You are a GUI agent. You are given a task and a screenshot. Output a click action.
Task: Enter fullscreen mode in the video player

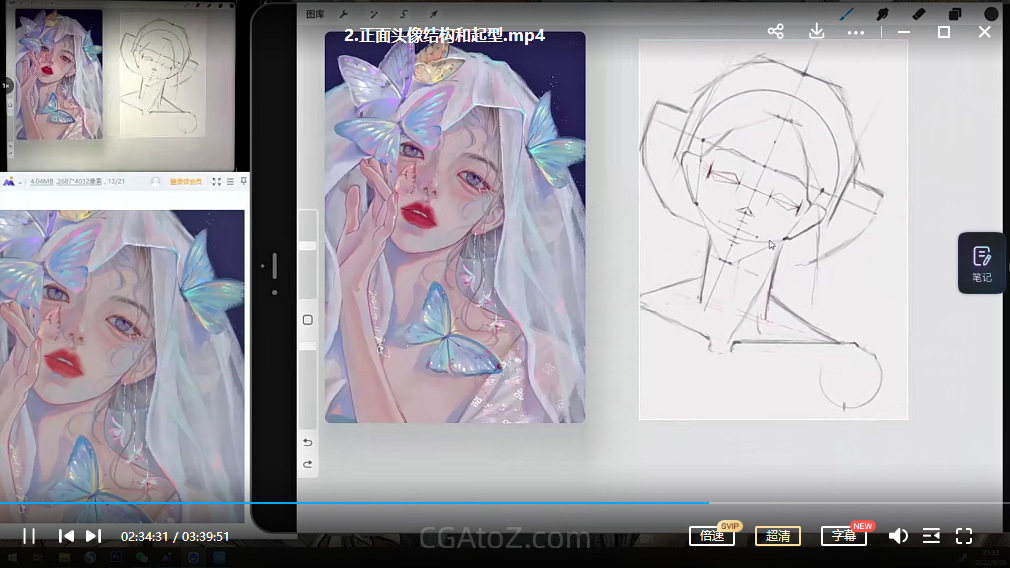[964, 536]
